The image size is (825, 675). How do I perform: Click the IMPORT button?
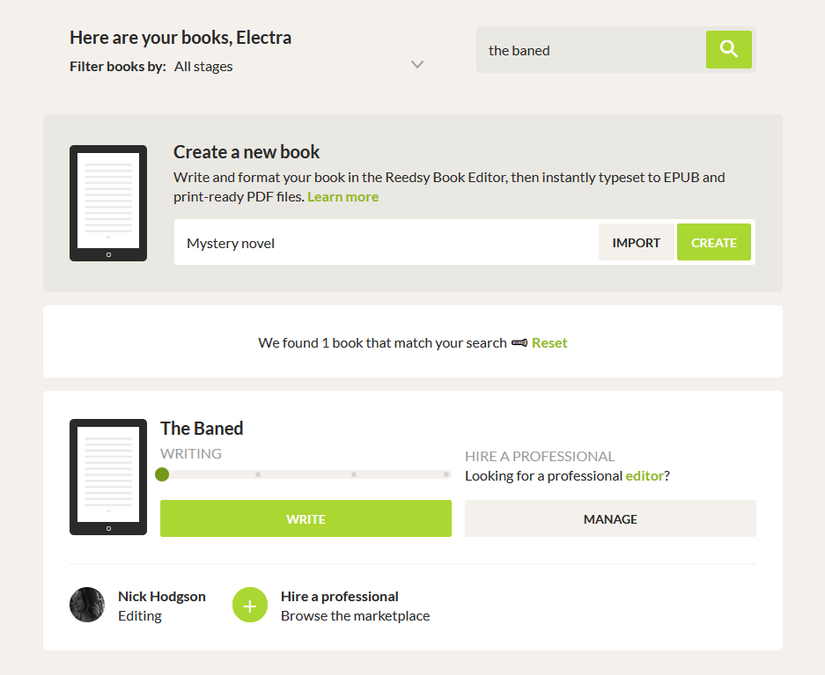coord(636,242)
